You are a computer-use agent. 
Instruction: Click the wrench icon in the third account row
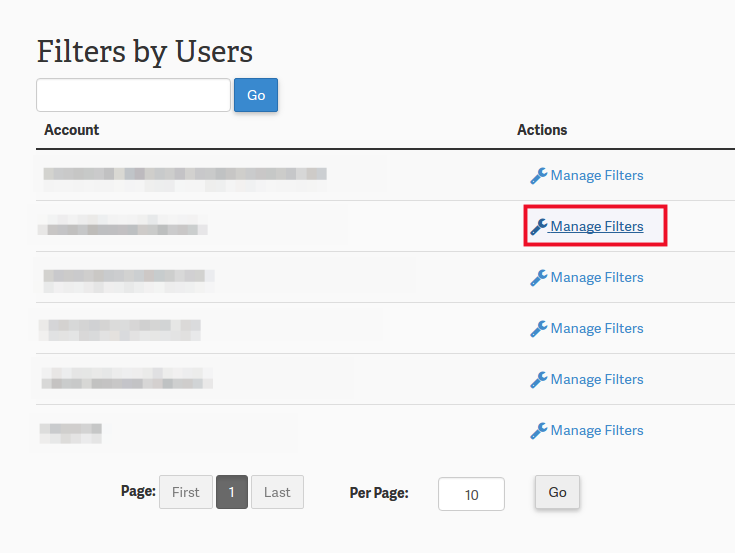click(x=538, y=278)
